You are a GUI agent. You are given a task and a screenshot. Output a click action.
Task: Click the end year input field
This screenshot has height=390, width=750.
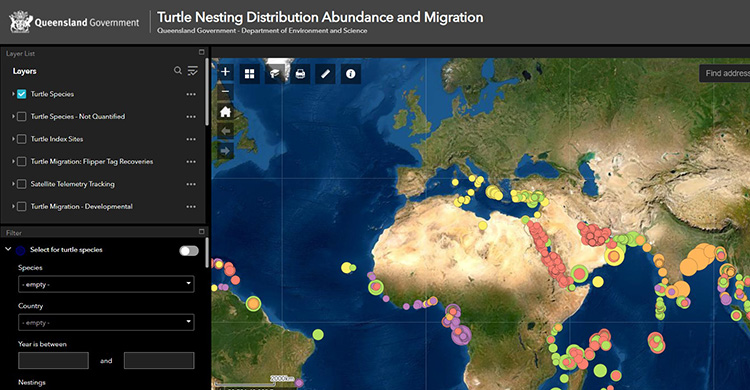click(x=159, y=360)
